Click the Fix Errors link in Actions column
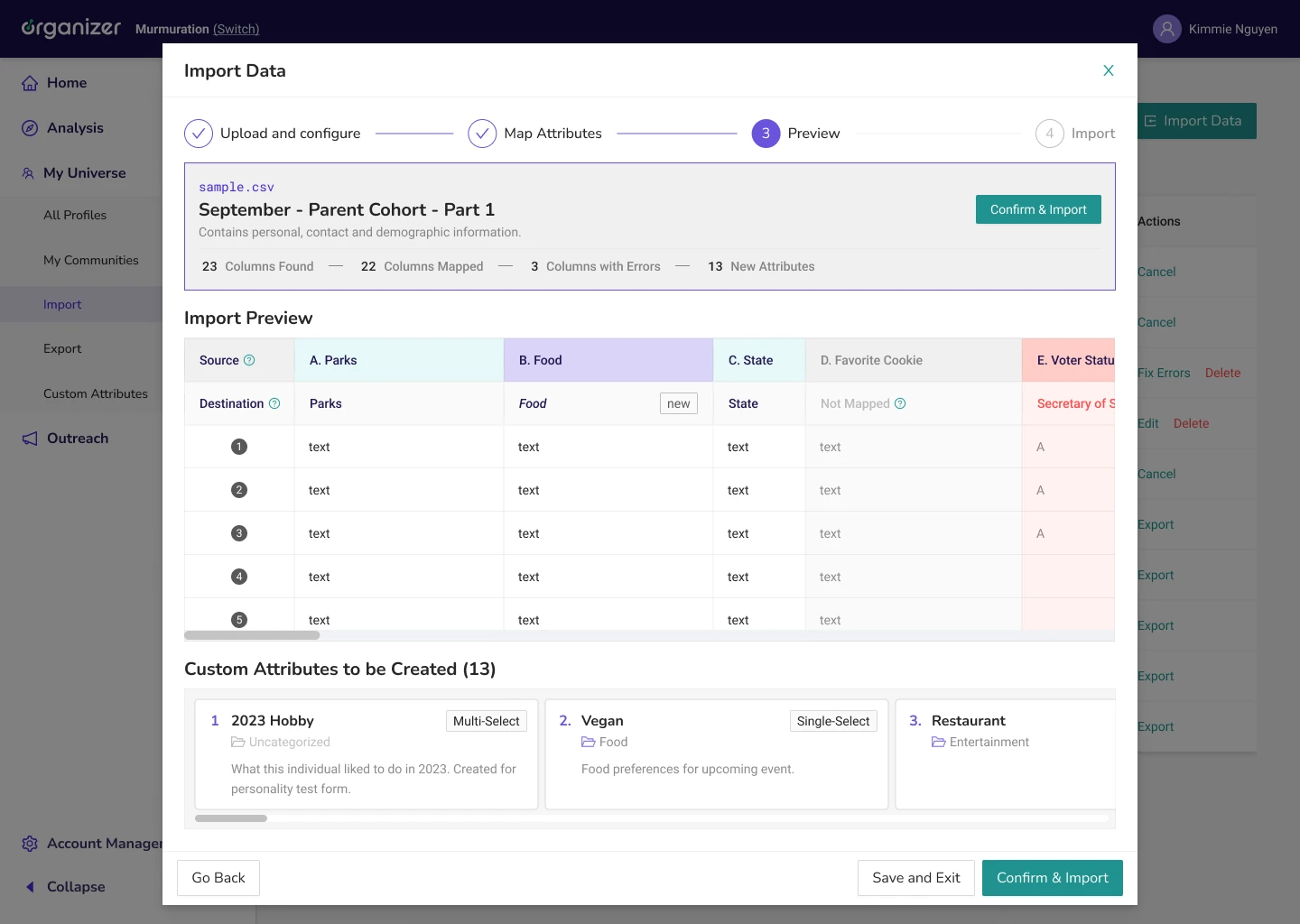The width and height of the screenshot is (1300, 924). click(1164, 373)
